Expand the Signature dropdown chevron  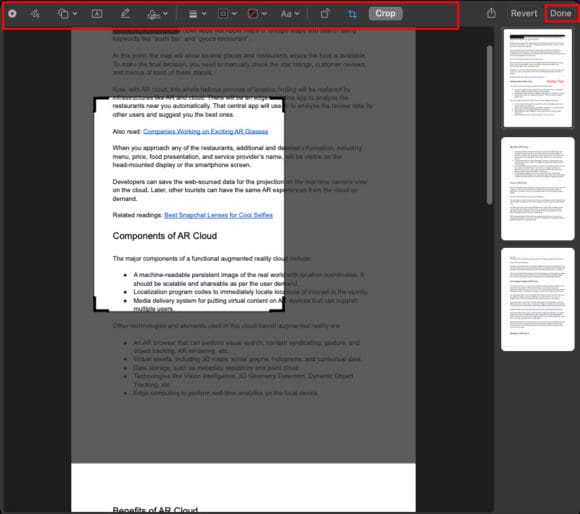(x=165, y=14)
